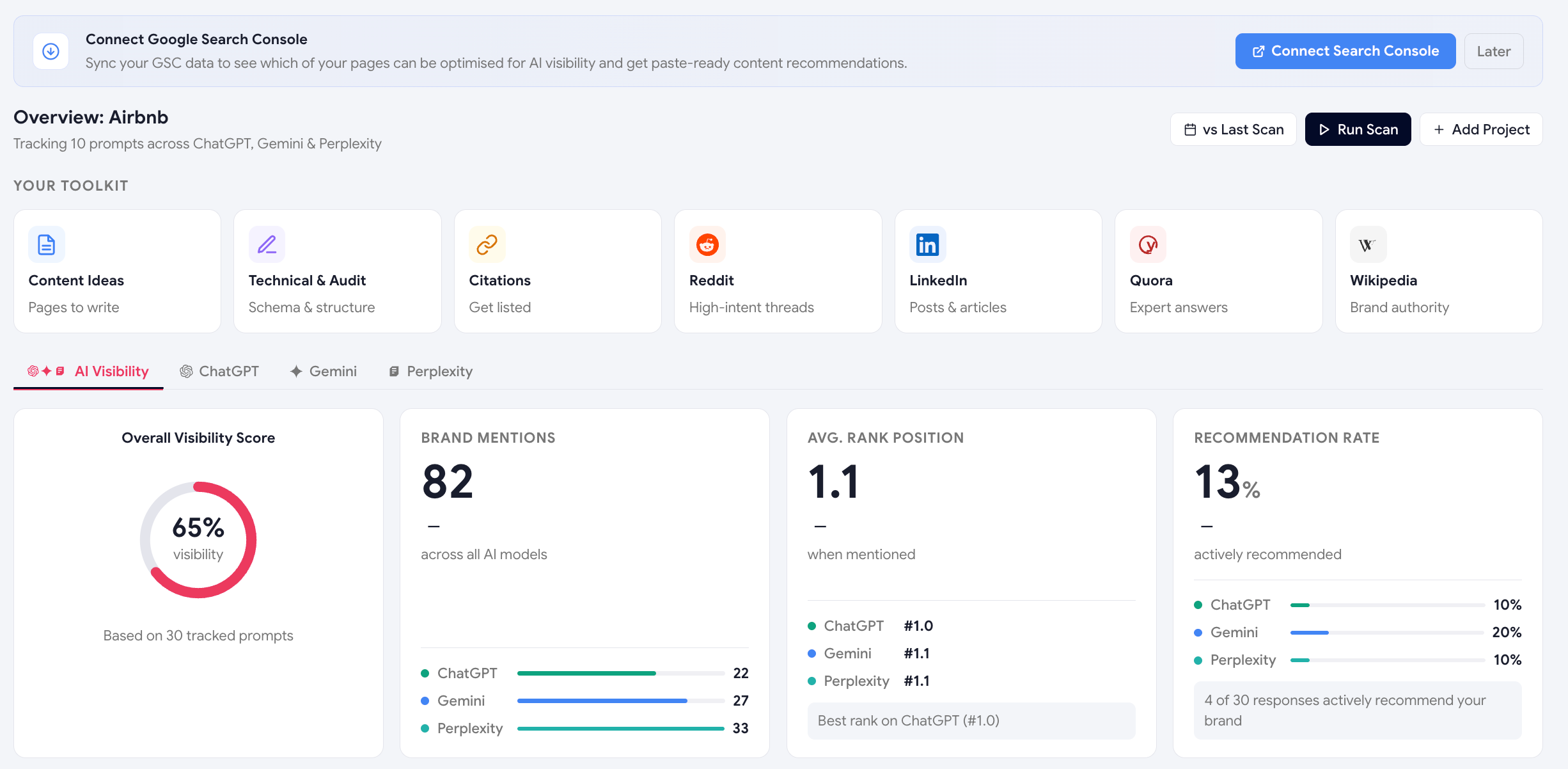Click the LinkedIn logo icon

(927, 244)
